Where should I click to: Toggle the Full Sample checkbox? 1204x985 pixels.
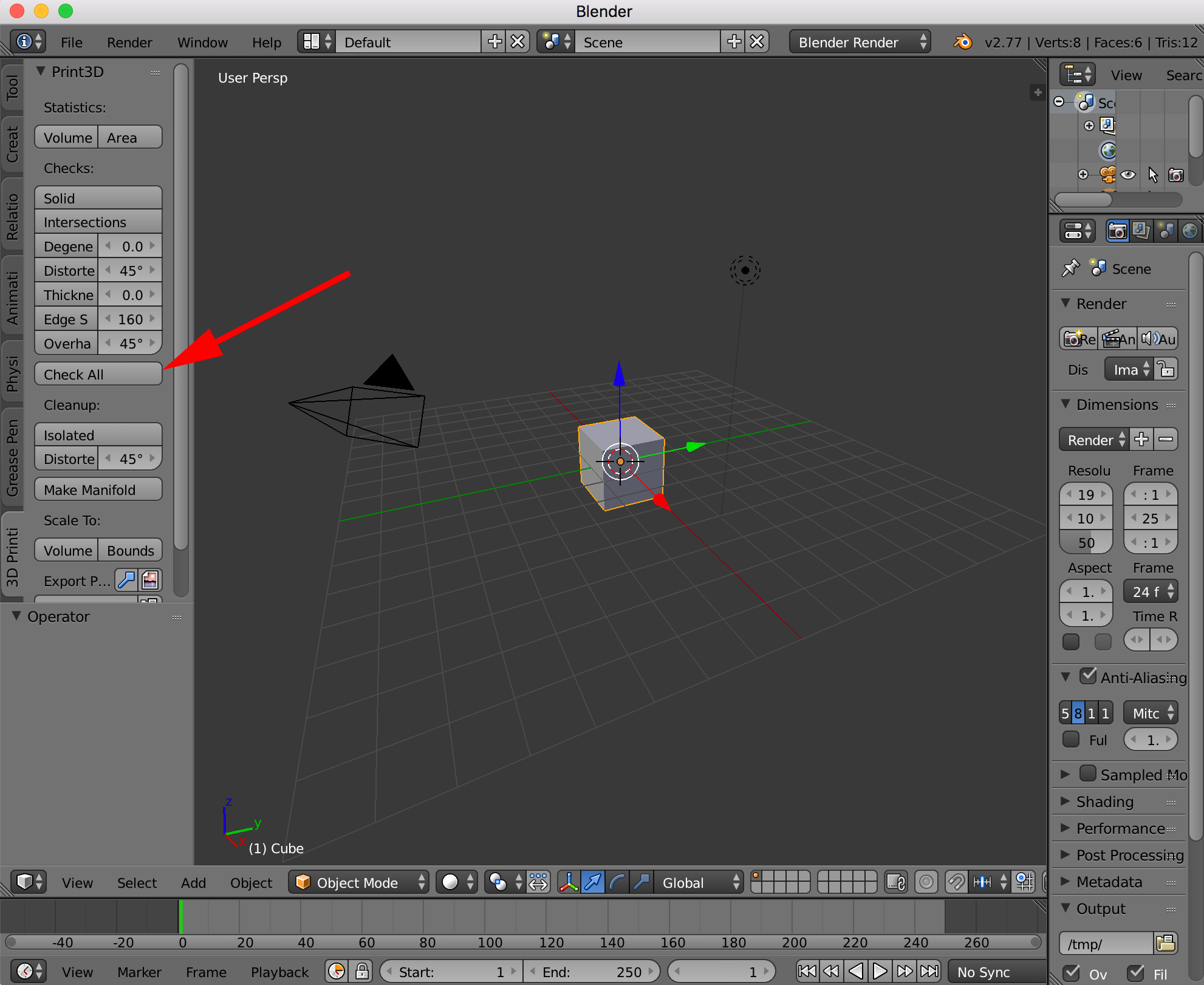point(1071,739)
